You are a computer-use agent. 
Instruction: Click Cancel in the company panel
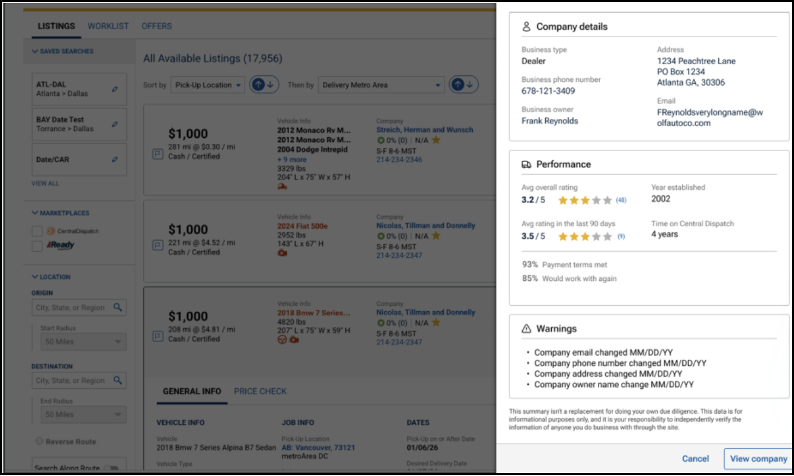tap(695, 458)
